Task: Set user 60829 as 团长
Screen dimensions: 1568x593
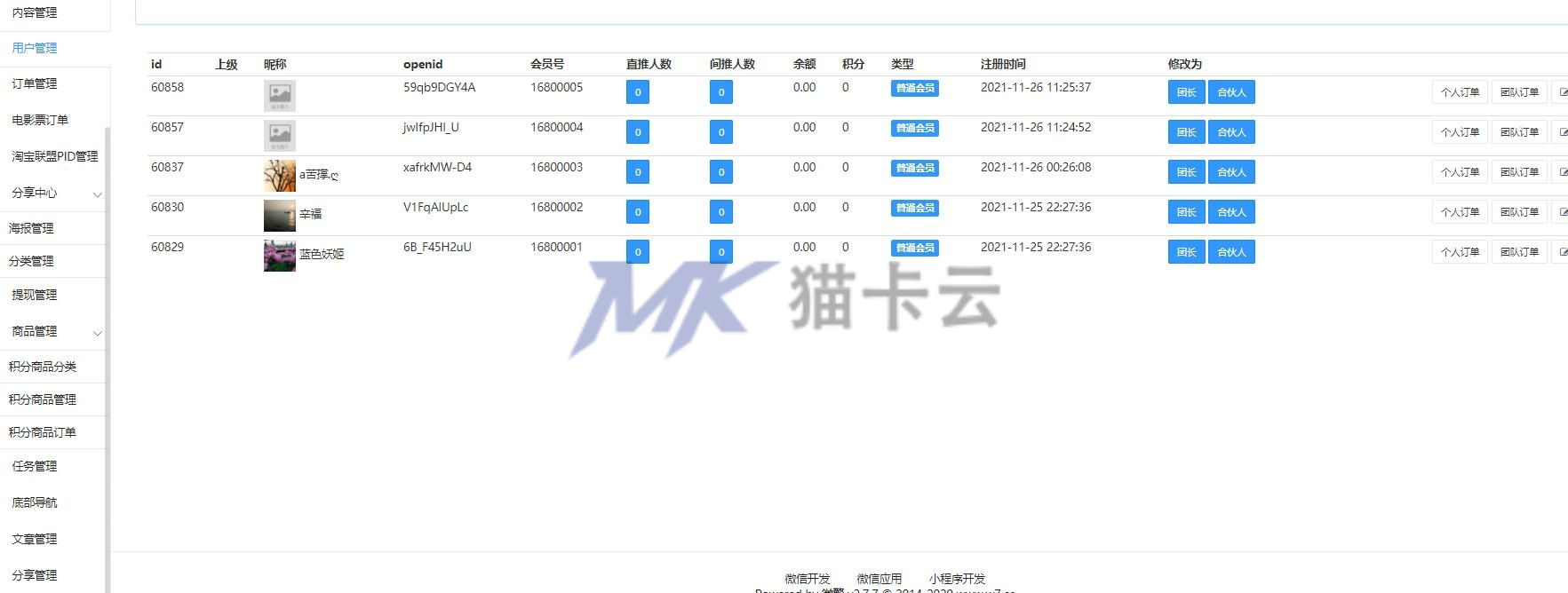Action: (1187, 252)
